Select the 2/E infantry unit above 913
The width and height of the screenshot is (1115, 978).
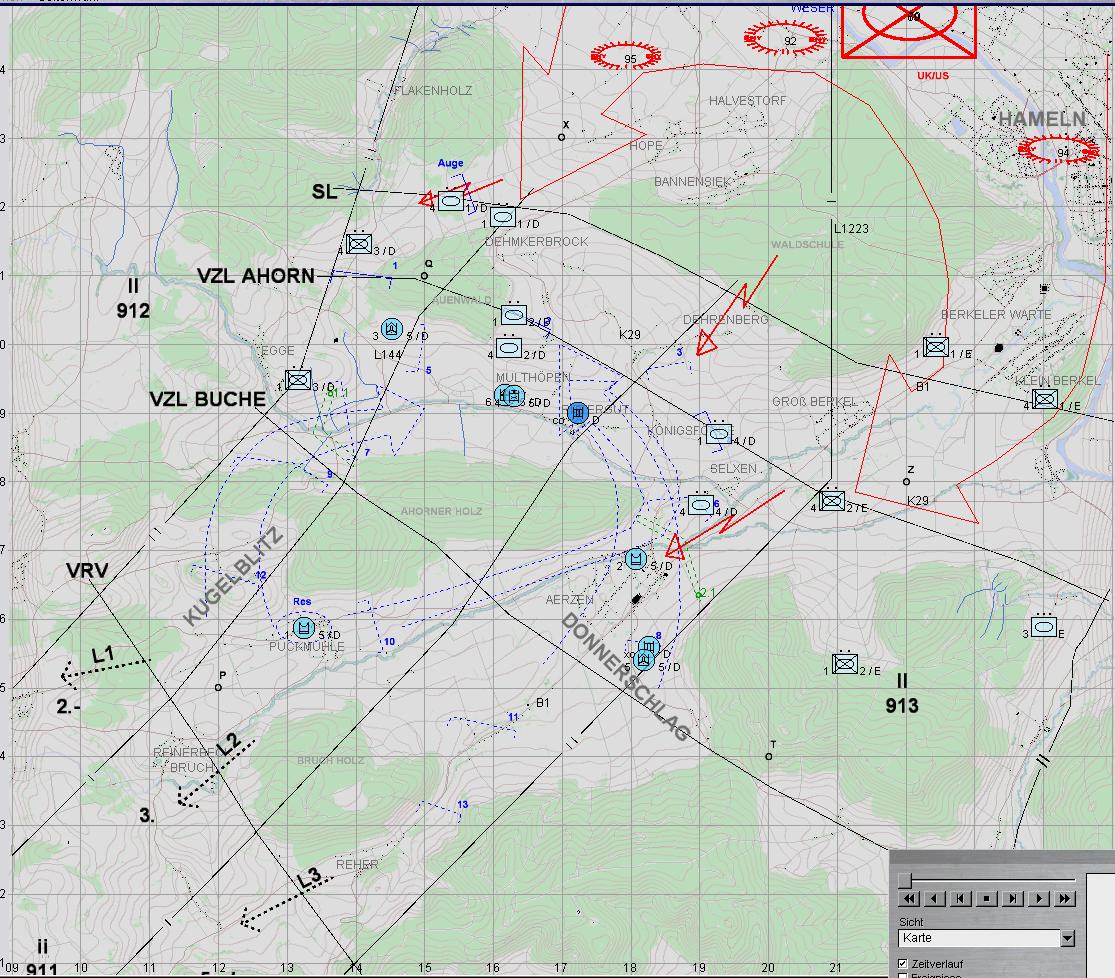[x=845, y=664]
